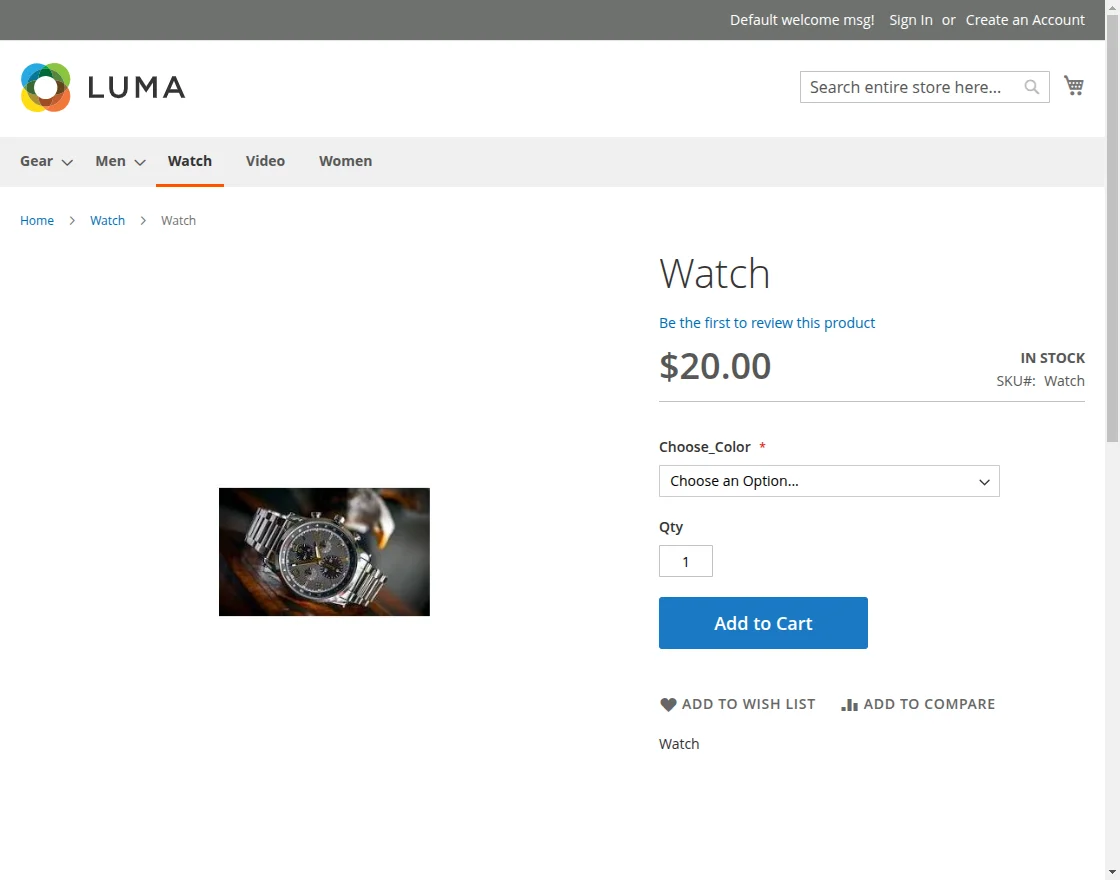1120x880 pixels.
Task: Click the Luma logo
Action: [100, 87]
